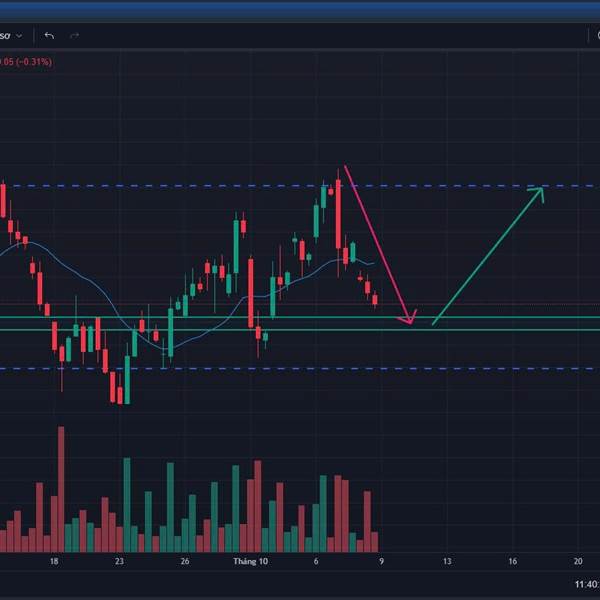The width and height of the screenshot is (600, 600).
Task: Click the "18" date label on the time axis
Action: click(x=54, y=561)
